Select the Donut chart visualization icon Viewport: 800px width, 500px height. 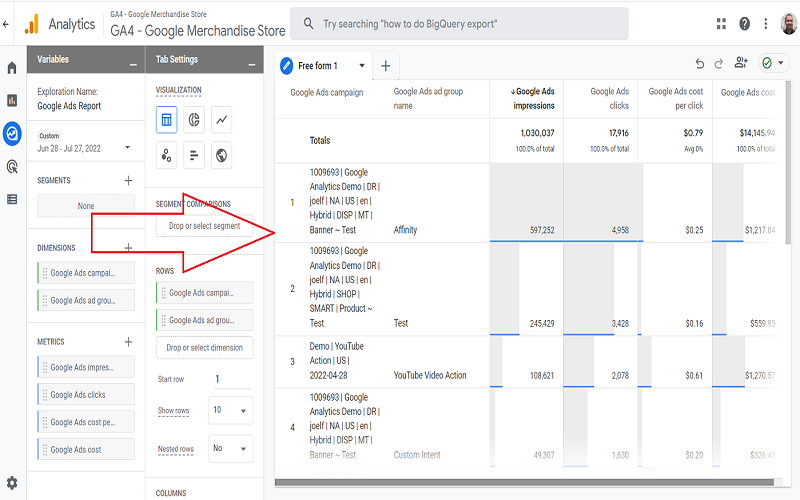pyautogui.click(x=194, y=120)
